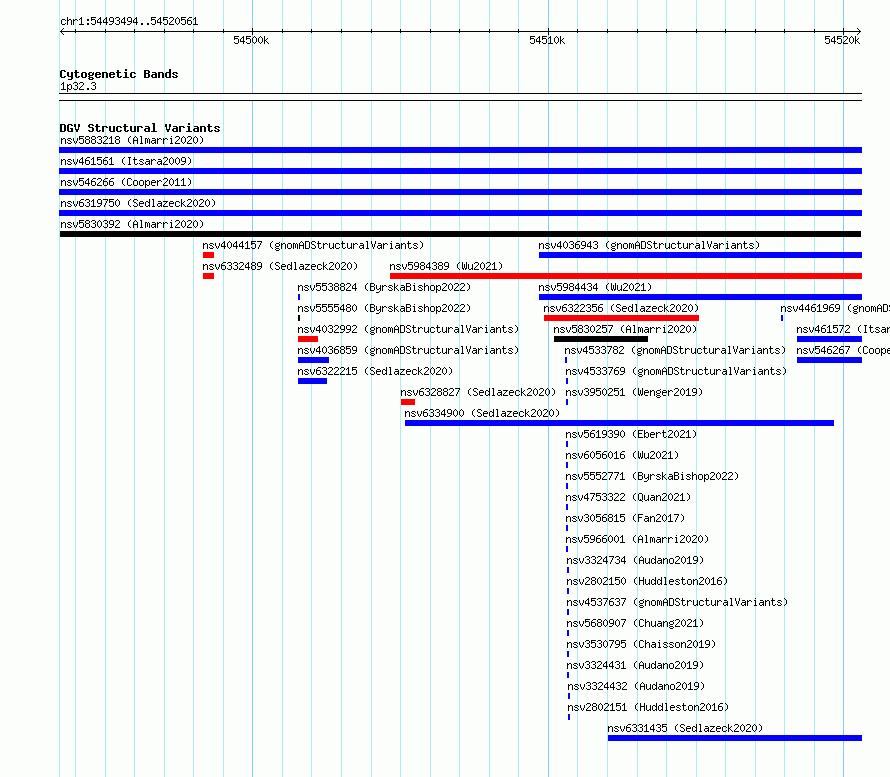Open the nsv3324734 (Audano2019) label
This screenshot has height=777, width=890.
coord(635,560)
